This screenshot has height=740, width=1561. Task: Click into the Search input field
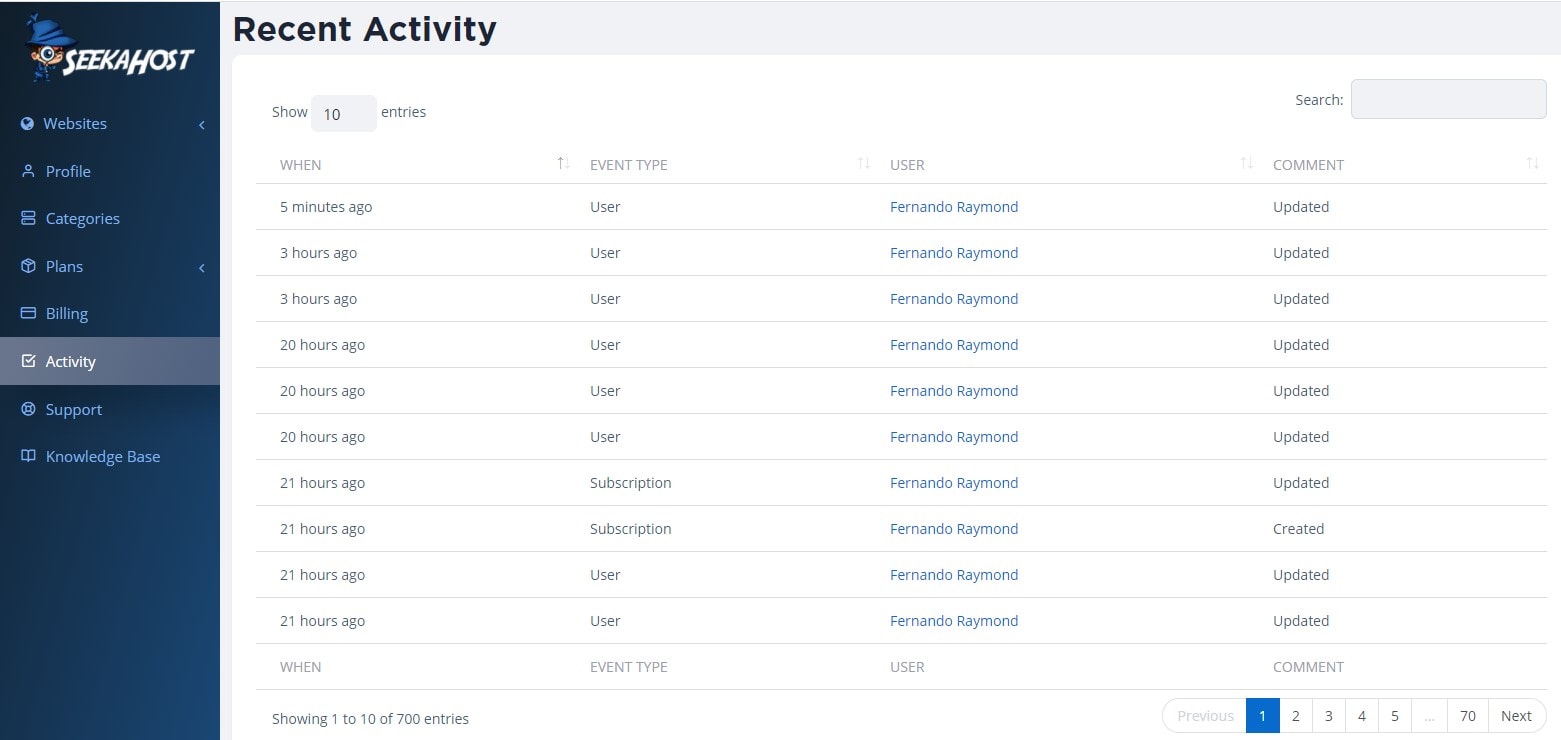click(1448, 99)
